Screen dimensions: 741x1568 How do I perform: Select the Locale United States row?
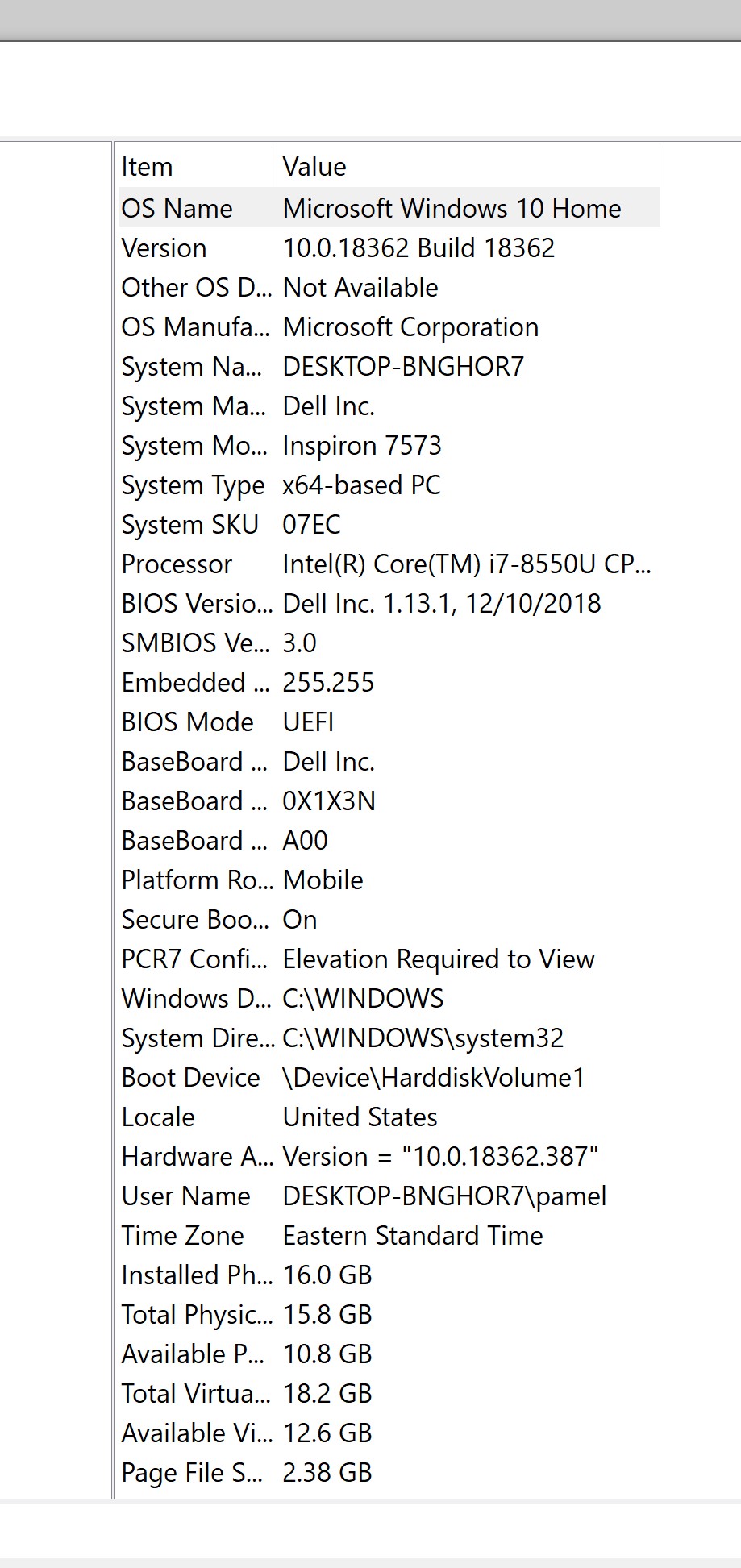pyautogui.click(x=389, y=1117)
